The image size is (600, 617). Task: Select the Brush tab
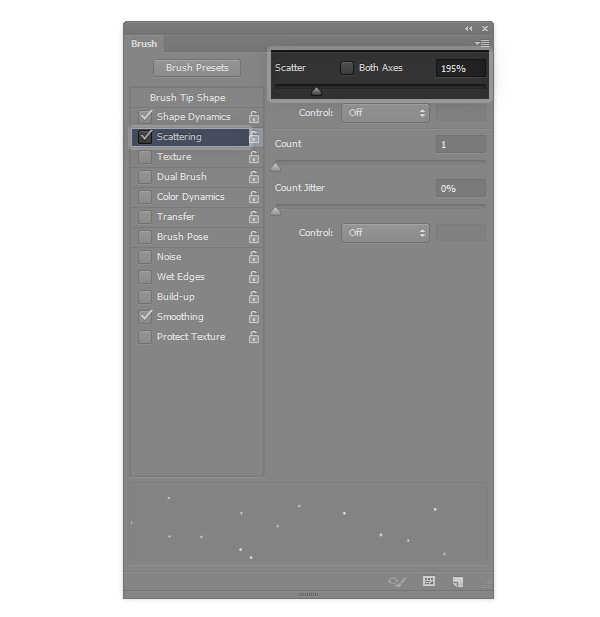point(144,44)
